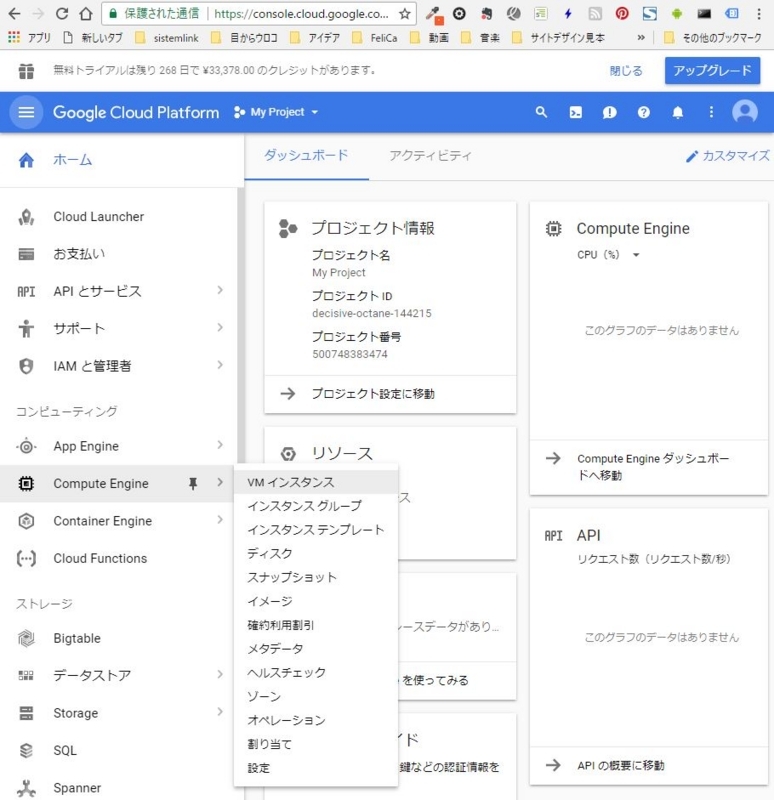Click the billing card icon
This screenshot has height=800, width=774.
click(x=26, y=254)
